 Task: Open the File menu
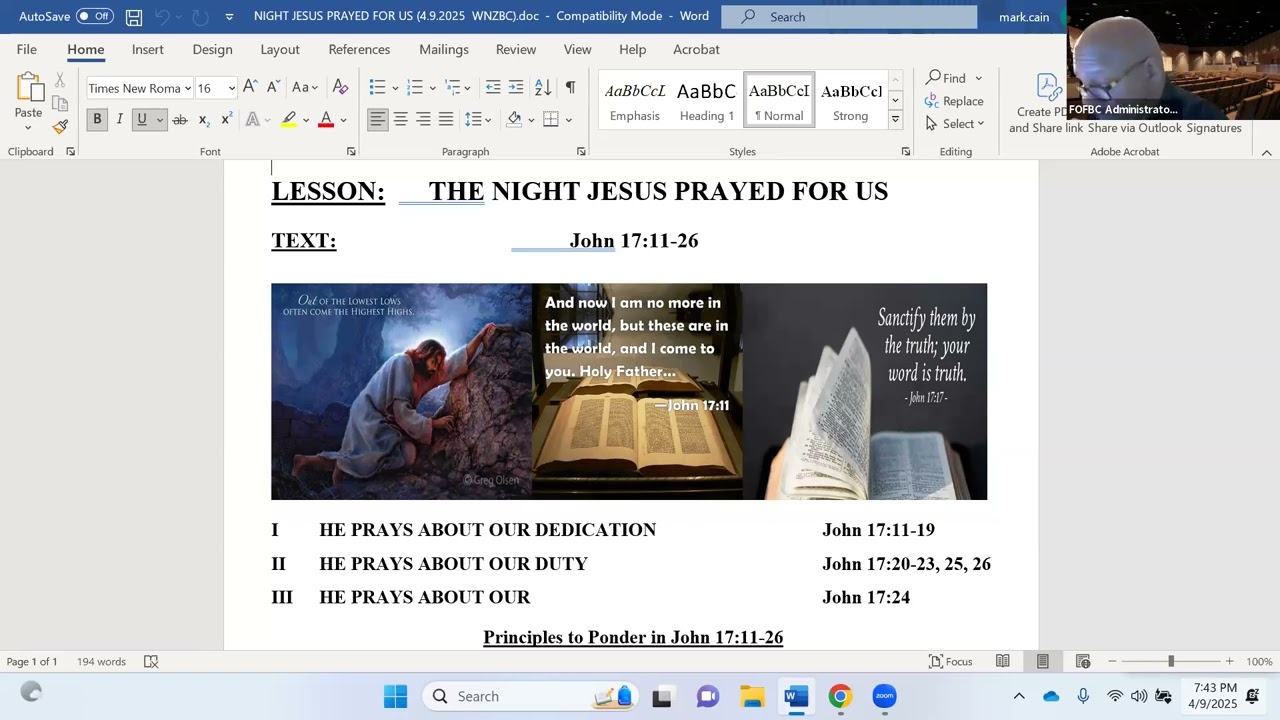tap(27, 49)
